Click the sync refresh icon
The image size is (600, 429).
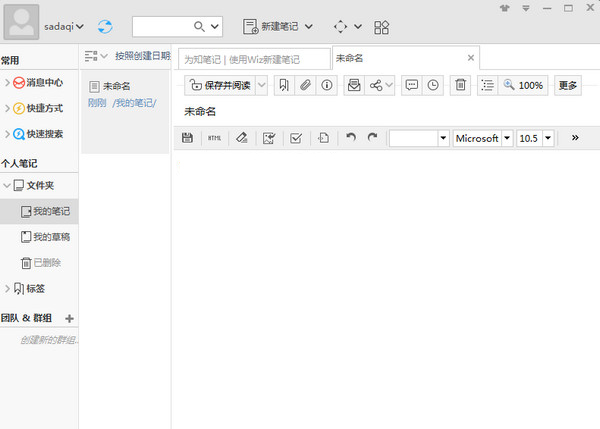(106, 26)
